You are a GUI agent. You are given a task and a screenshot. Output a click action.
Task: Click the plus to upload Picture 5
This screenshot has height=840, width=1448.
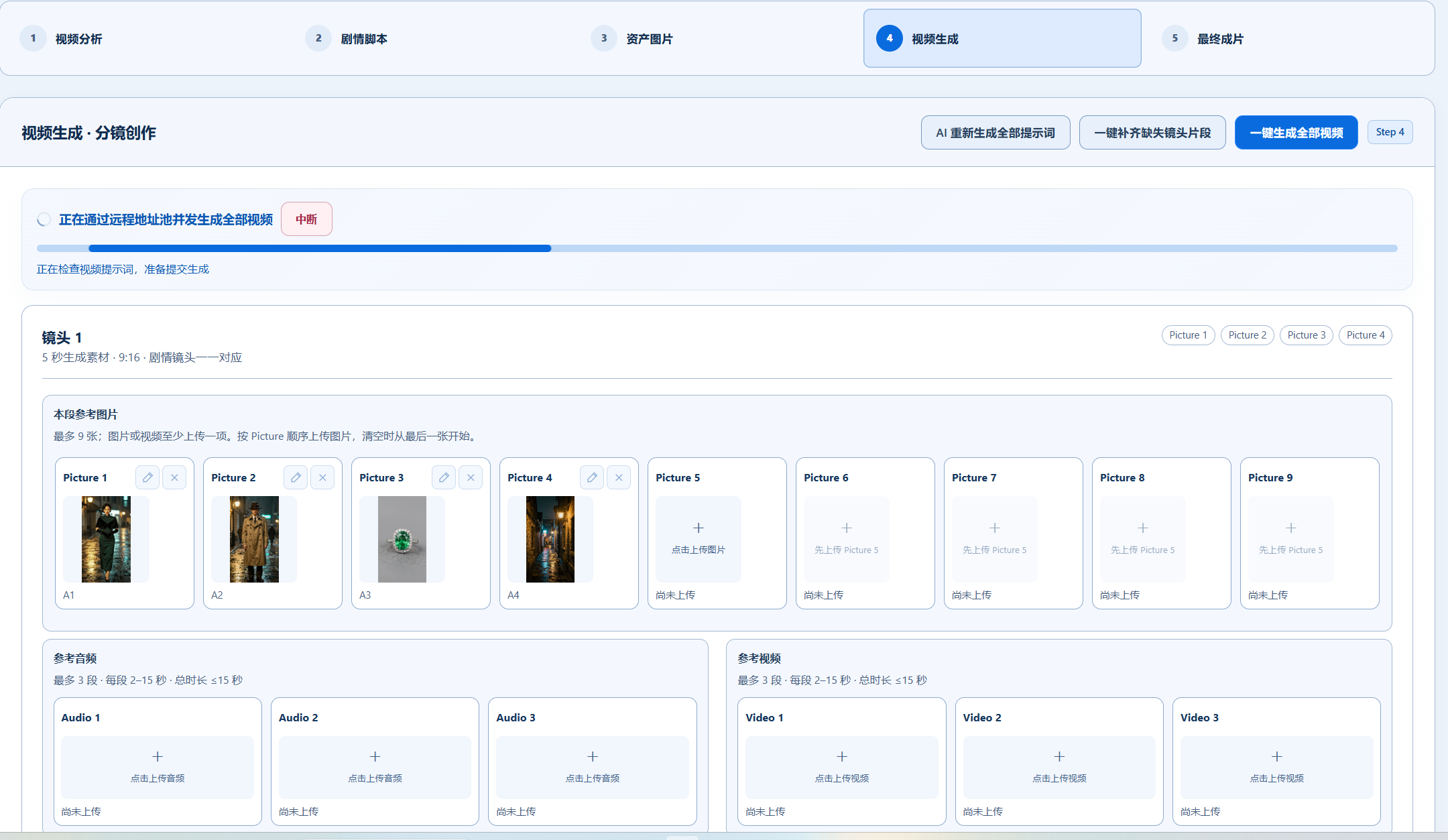(x=699, y=539)
